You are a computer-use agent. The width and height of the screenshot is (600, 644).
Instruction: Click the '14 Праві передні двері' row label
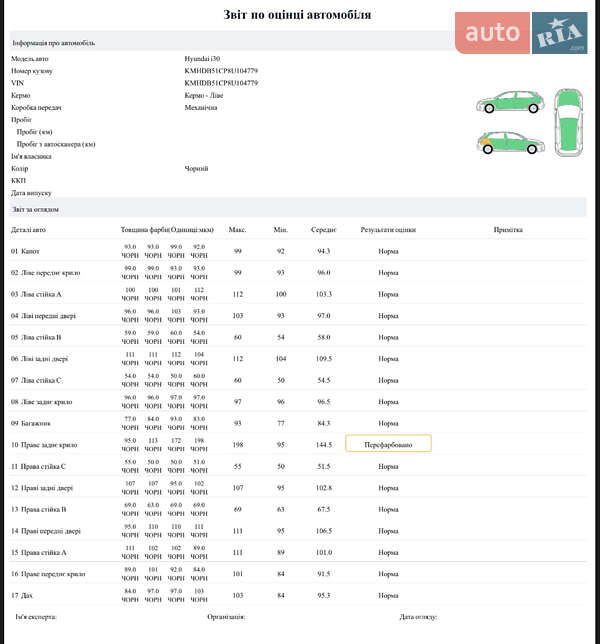click(x=46, y=531)
